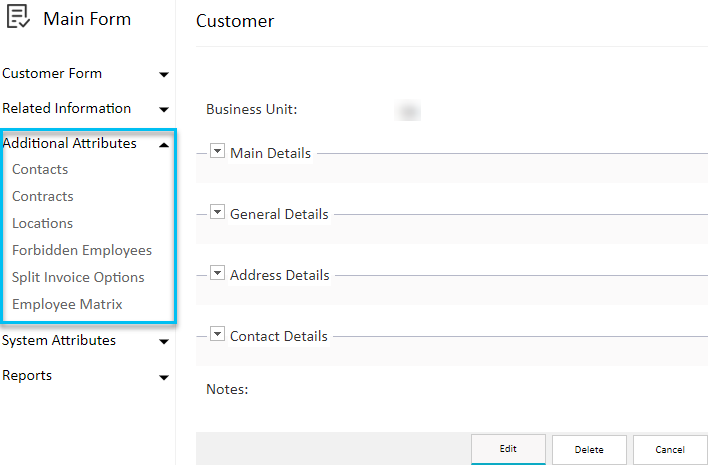
Task: Click the Edit button
Action: [508, 449]
